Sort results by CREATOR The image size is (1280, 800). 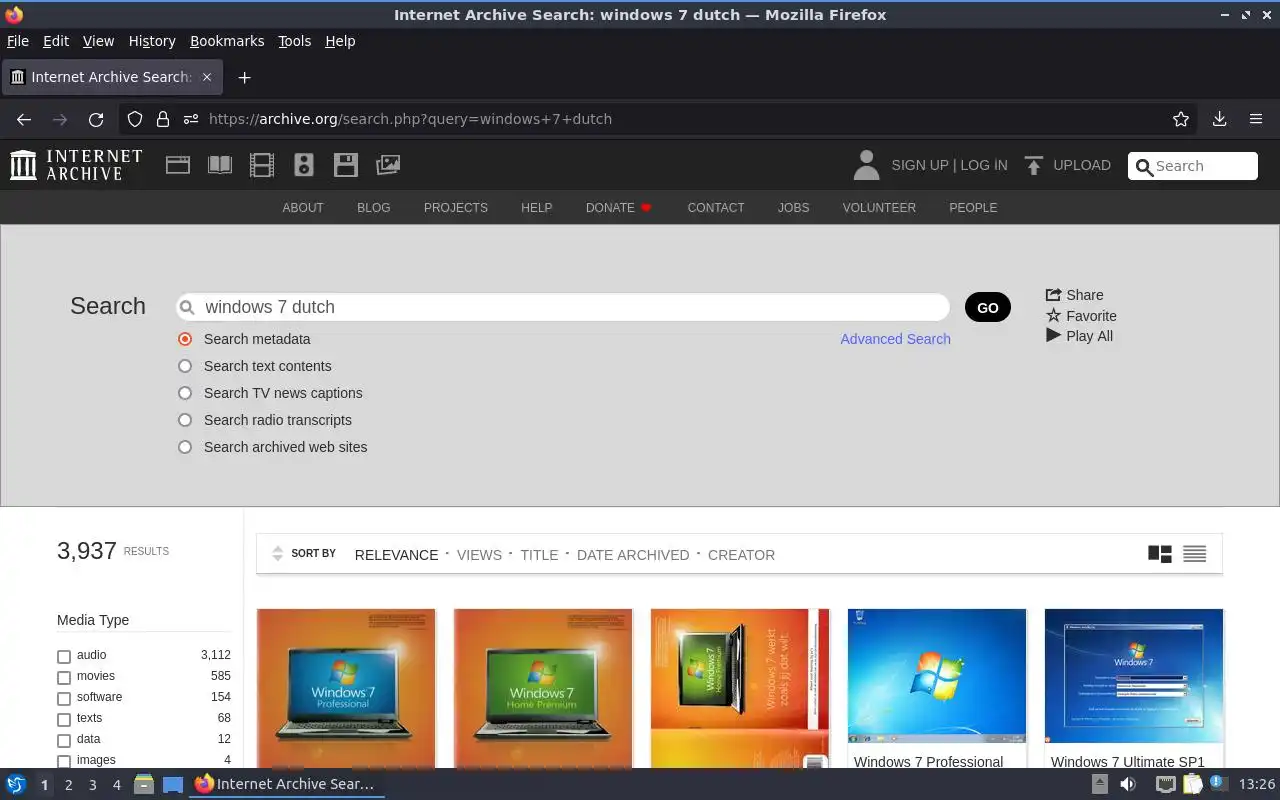[741, 555]
